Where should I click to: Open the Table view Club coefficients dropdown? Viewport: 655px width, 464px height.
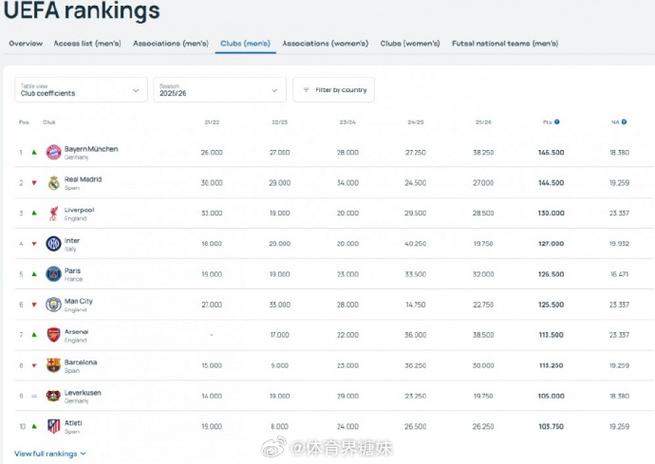pyautogui.click(x=81, y=90)
